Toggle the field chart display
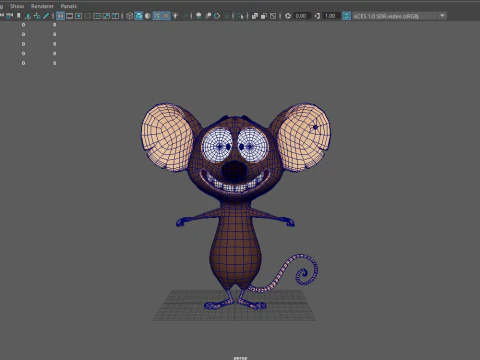The image size is (480, 360). (x=97, y=16)
